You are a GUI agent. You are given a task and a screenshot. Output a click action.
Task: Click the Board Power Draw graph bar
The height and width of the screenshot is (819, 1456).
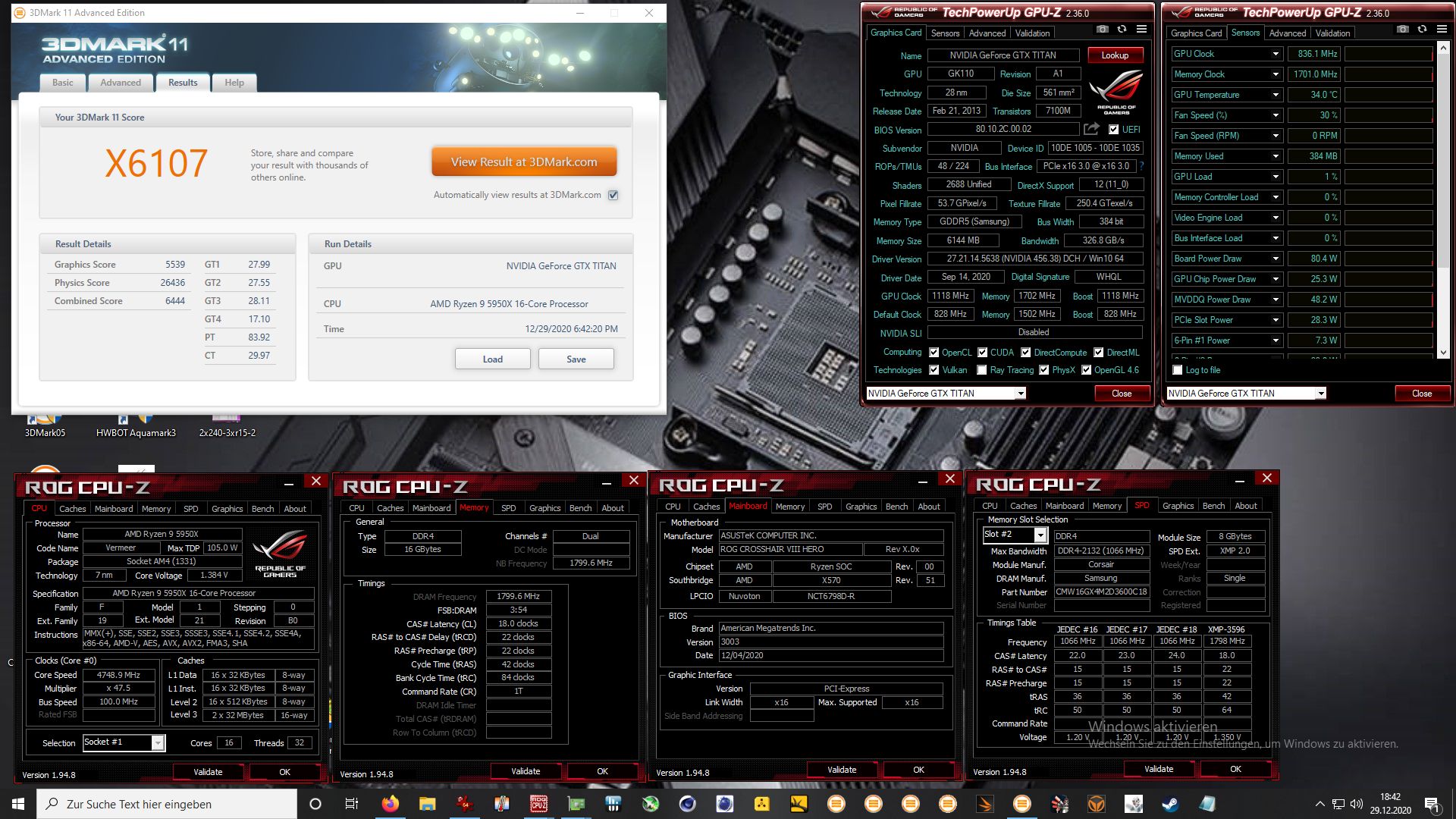point(1389,259)
